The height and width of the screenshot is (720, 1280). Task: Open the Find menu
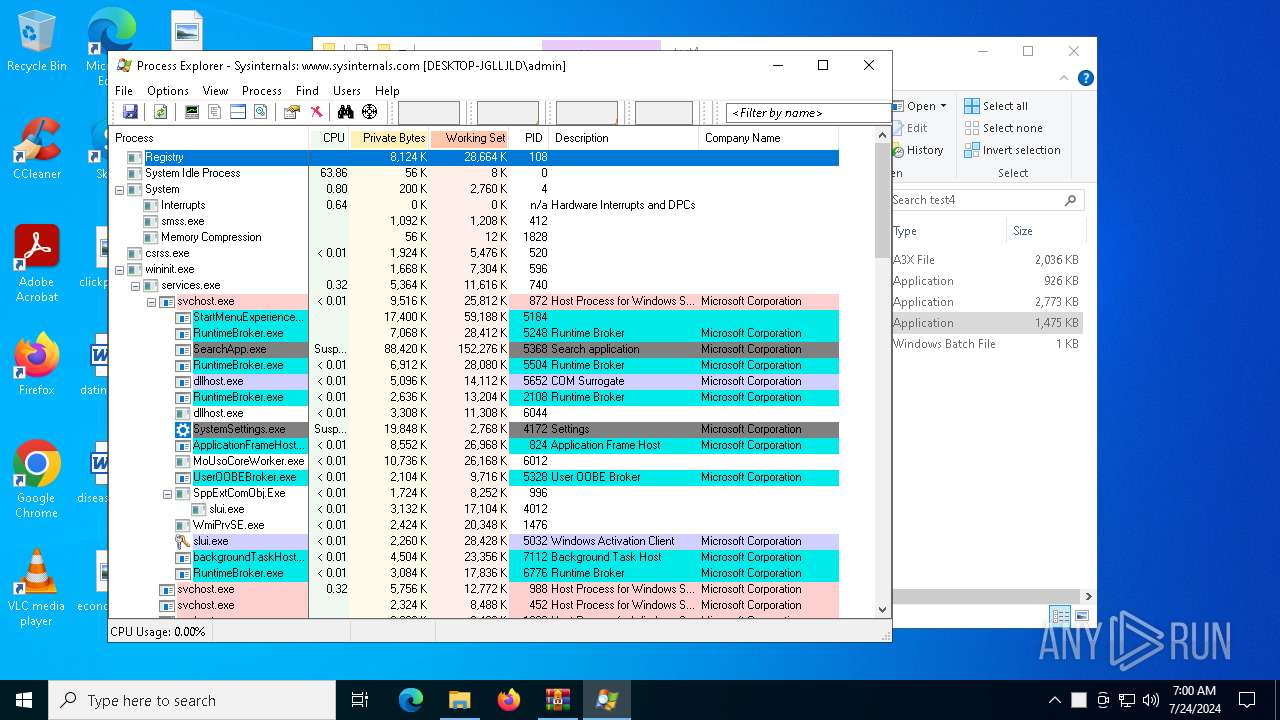point(307,90)
